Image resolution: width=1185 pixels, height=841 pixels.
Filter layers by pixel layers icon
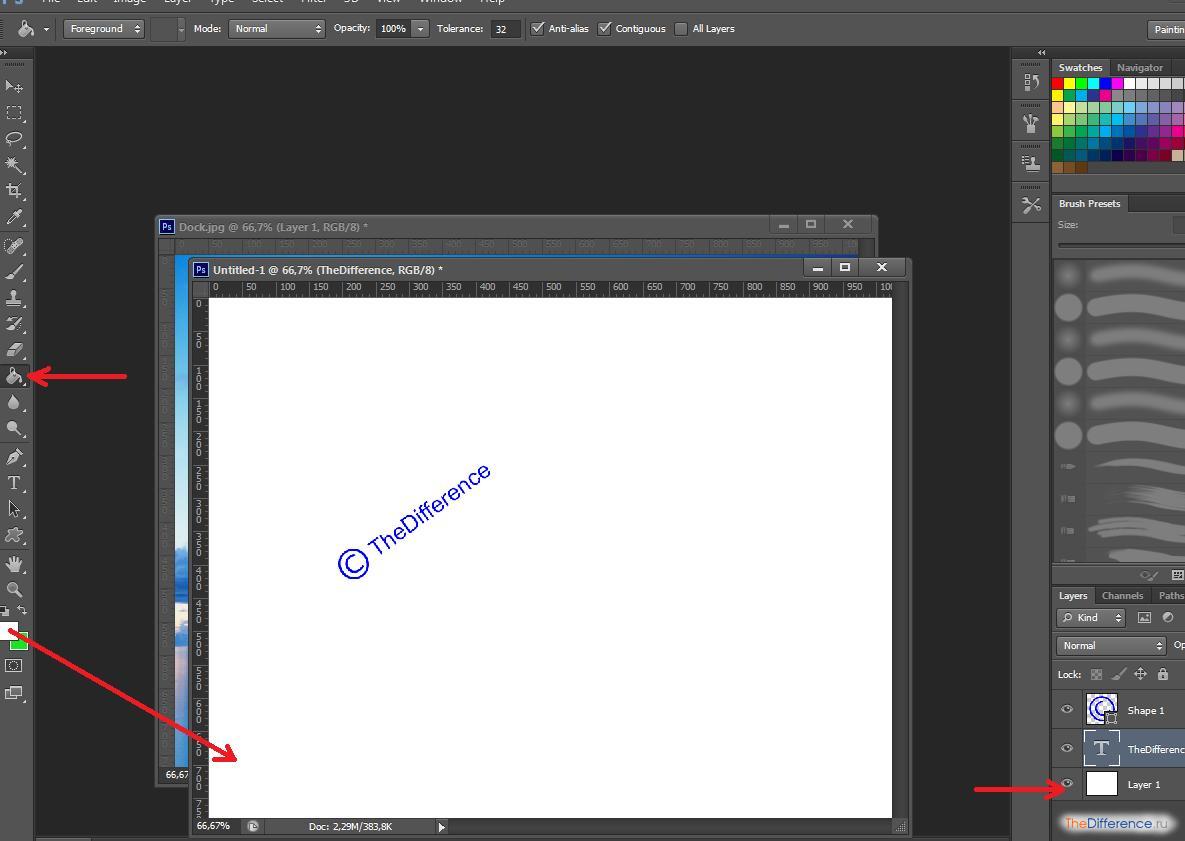tap(1144, 618)
